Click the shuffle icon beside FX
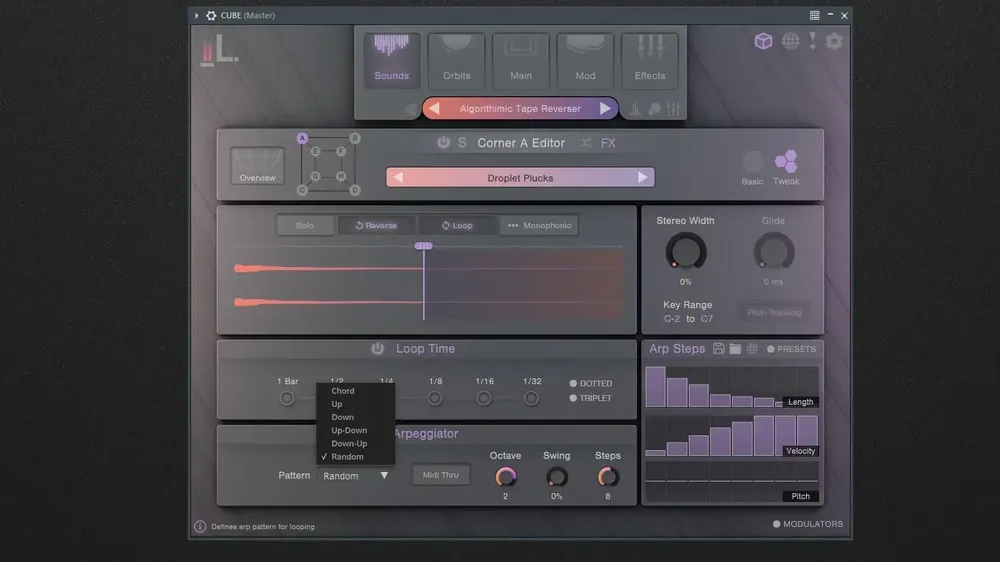Screen dimensions: 1000x562 585,143
